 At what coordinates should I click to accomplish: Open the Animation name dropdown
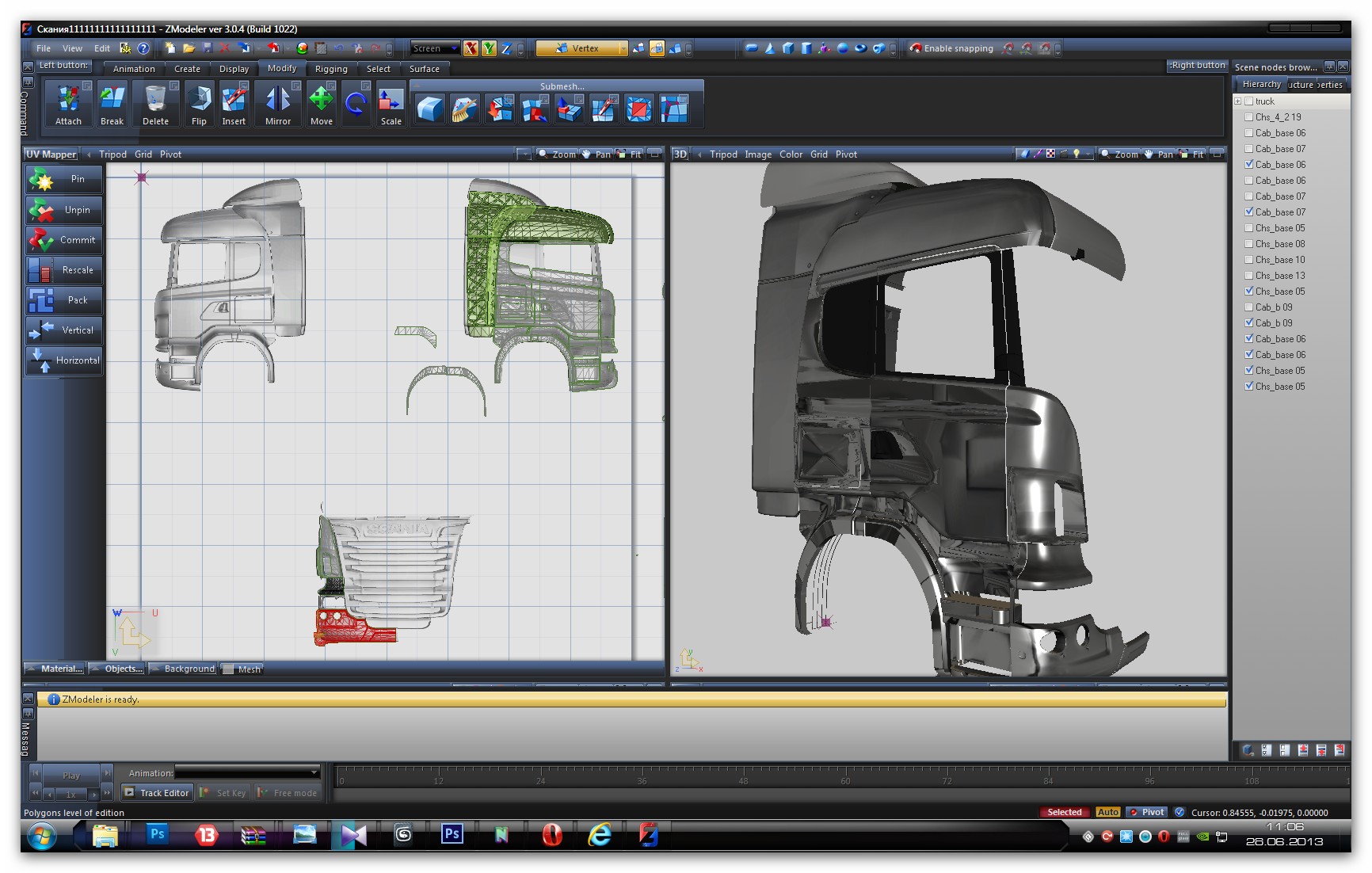pos(247,772)
